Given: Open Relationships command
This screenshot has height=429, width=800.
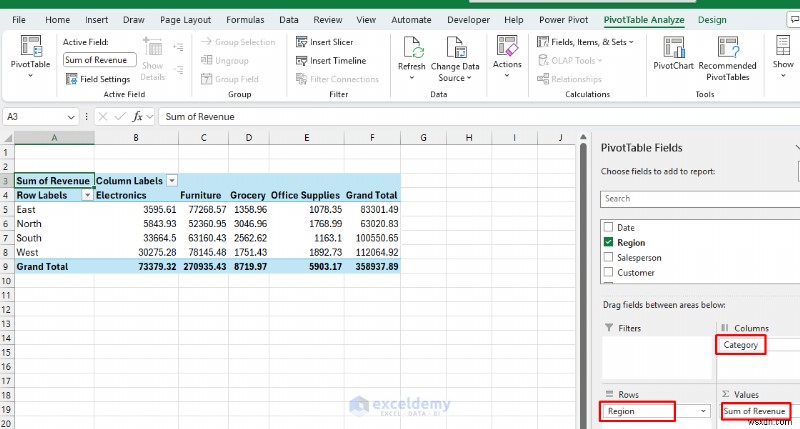Looking at the screenshot, I should (x=569, y=79).
